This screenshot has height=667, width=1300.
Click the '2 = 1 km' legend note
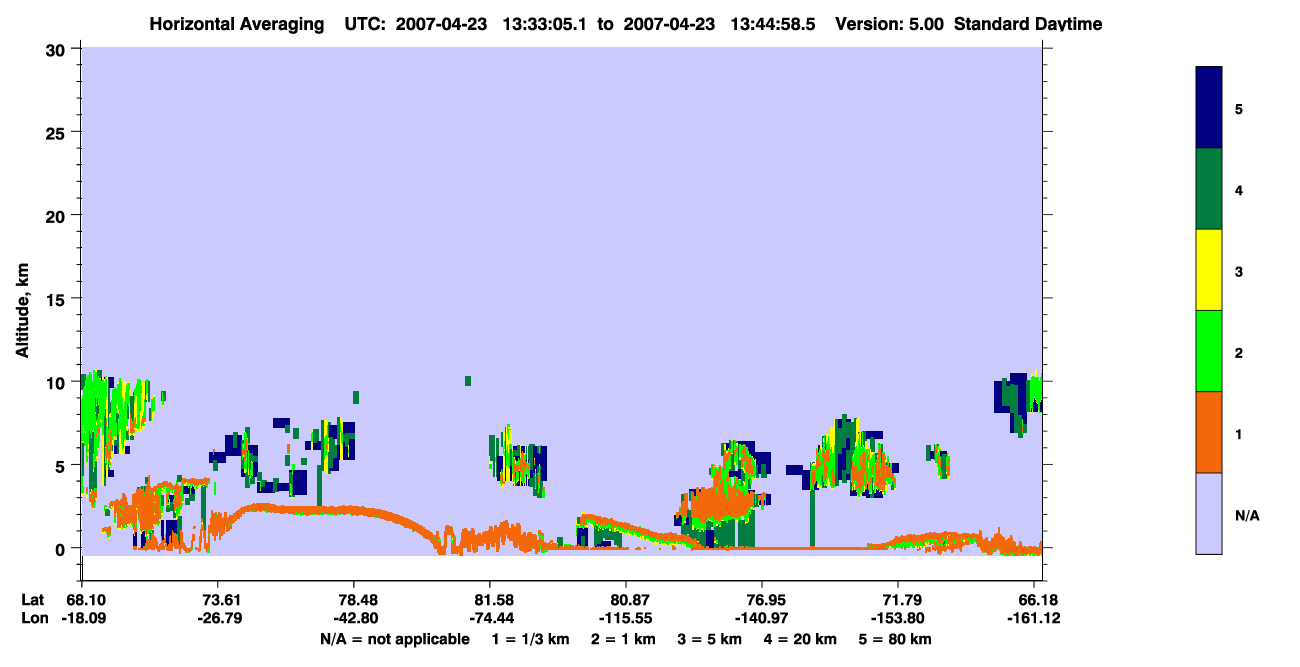[x=624, y=639]
